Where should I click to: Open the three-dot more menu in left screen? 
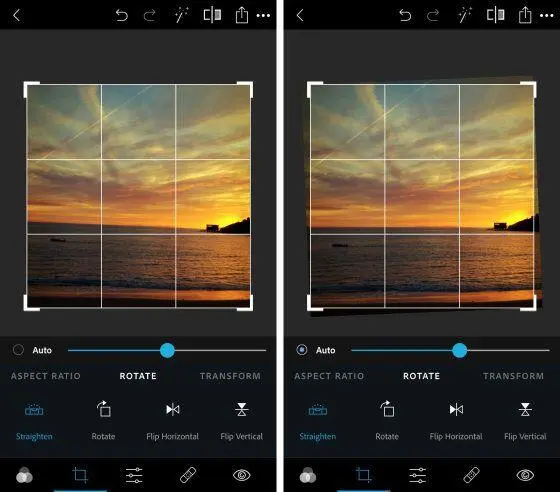(263, 16)
